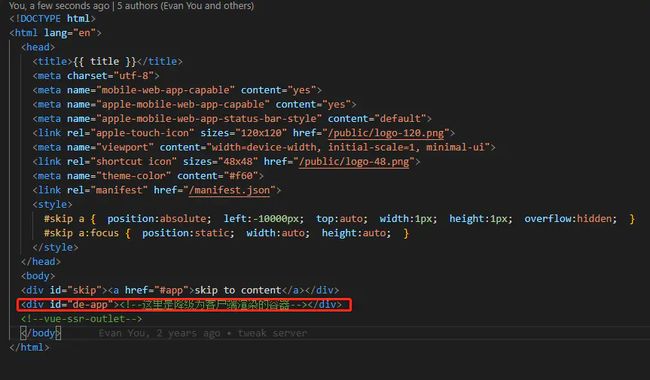Click the #skip a:focus CSS selector
650x380 pixels.
[x=81, y=233]
